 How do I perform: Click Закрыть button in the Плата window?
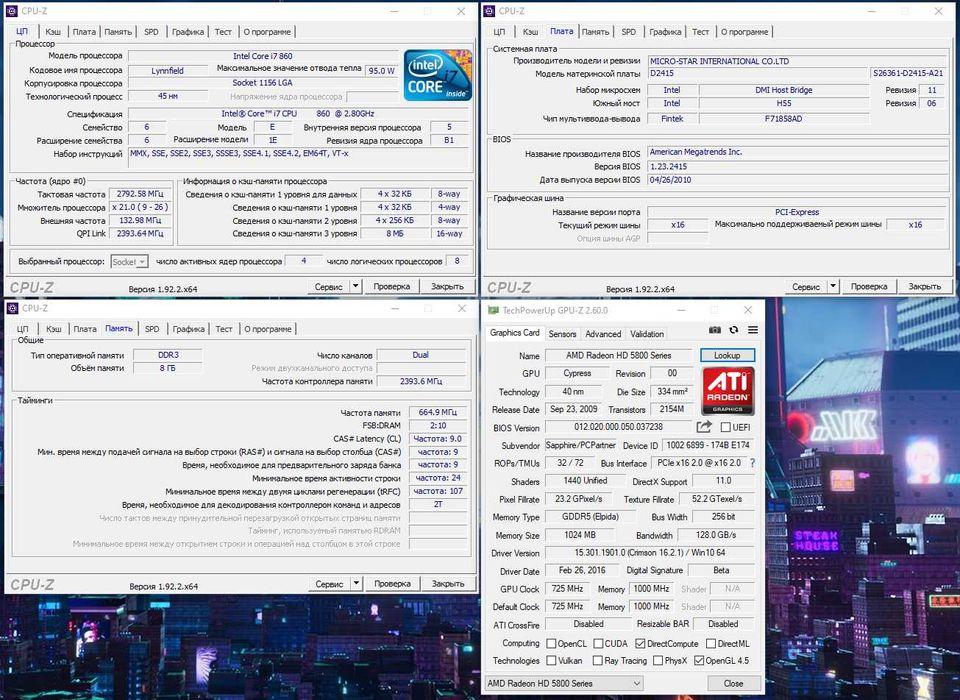coord(924,286)
